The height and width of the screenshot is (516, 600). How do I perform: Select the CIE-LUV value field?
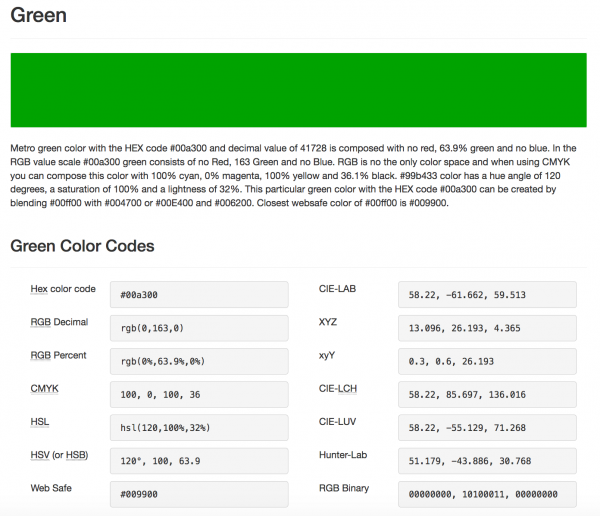click(x=487, y=427)
